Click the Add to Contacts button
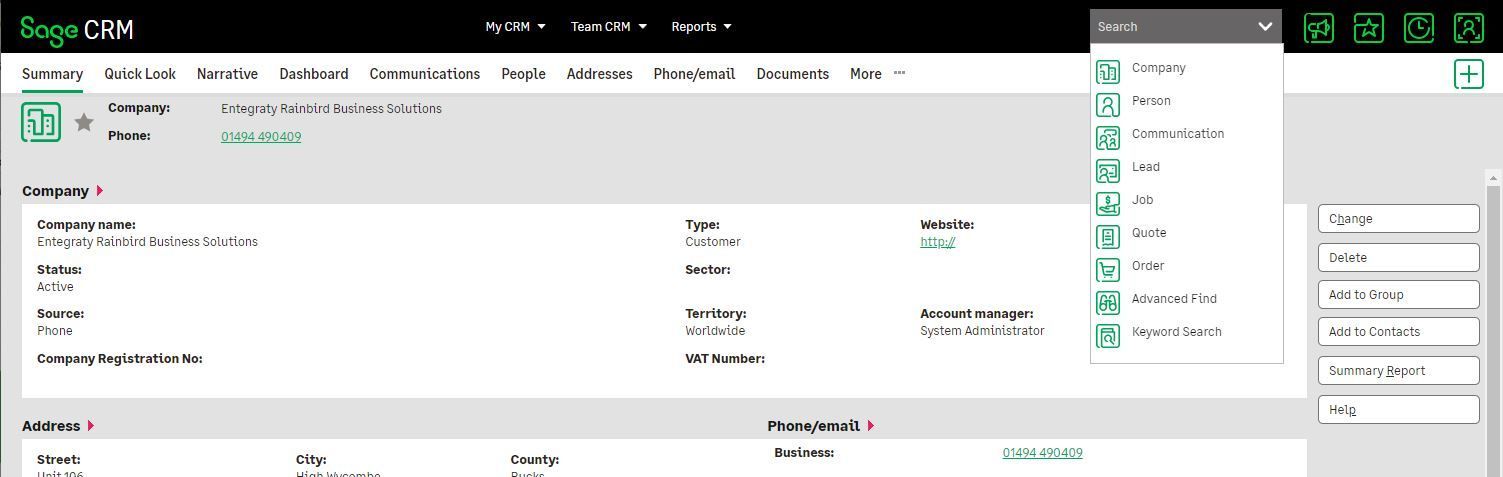The width and height of the screenshot is (1503, 477). click(x=1398, y=332)
